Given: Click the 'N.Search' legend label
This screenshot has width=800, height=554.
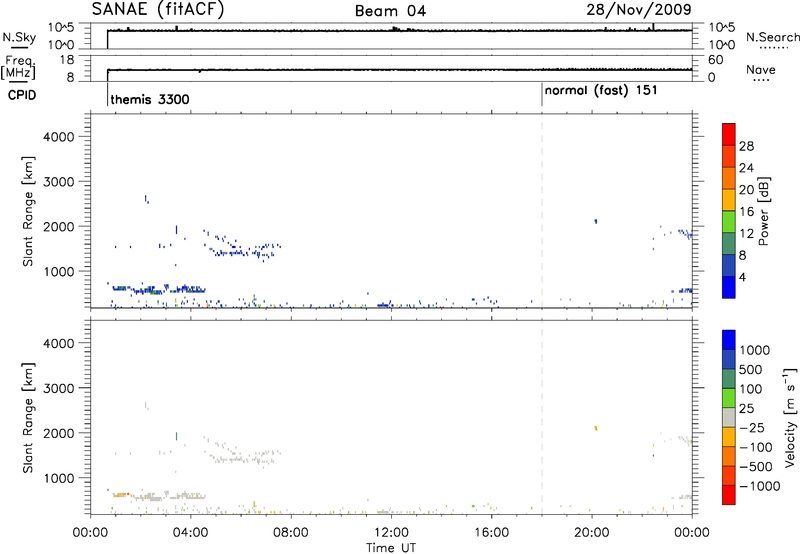Looking at the screenshot, I should click(772, 37).
